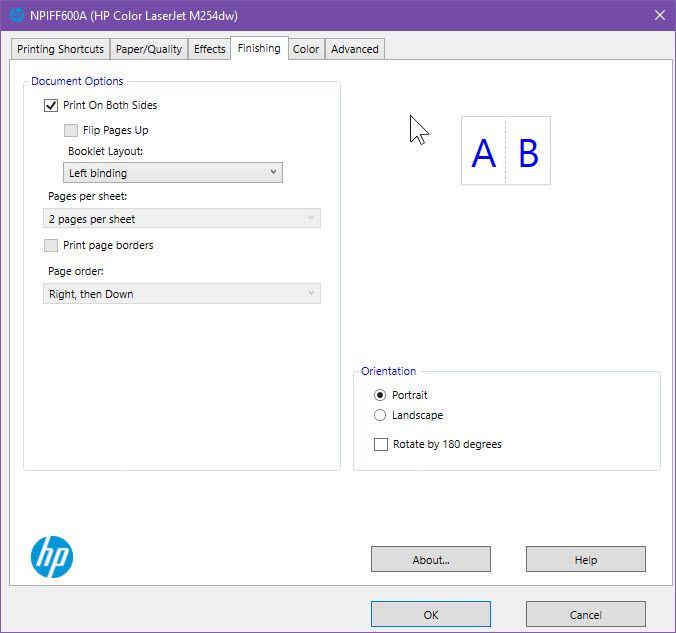Expand the Pages per sheet dropdown
This screenshot has height=633, width=676.
(x=182, y=219)
